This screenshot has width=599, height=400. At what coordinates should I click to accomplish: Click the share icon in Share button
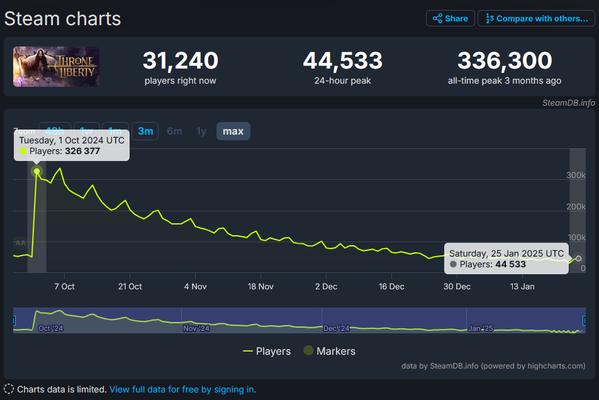pyautogui.click(x=437, y=18)
